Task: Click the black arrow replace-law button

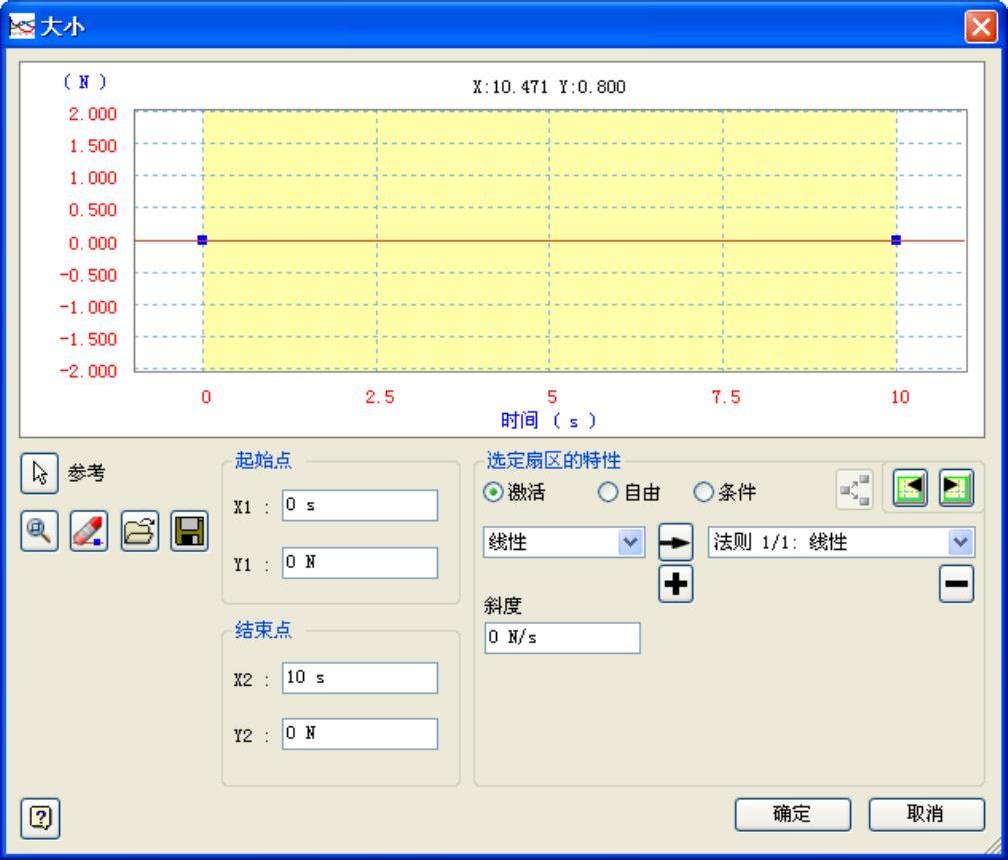Action: pos(676,544)
